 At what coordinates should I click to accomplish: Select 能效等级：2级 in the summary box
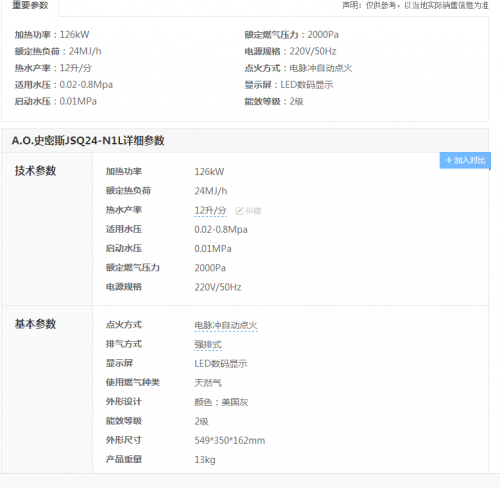coord(274,101)
